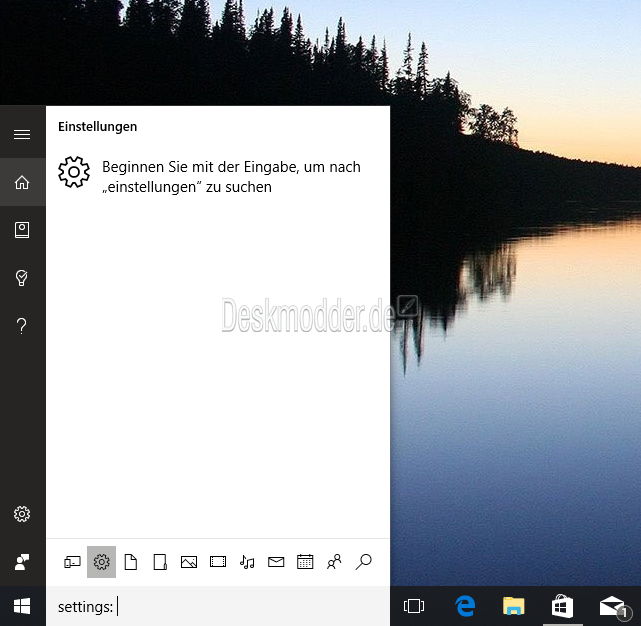Screen dimensions: 641x626
Task: Select the highlighted settings gear filter
Action: [x=101, y=562]
